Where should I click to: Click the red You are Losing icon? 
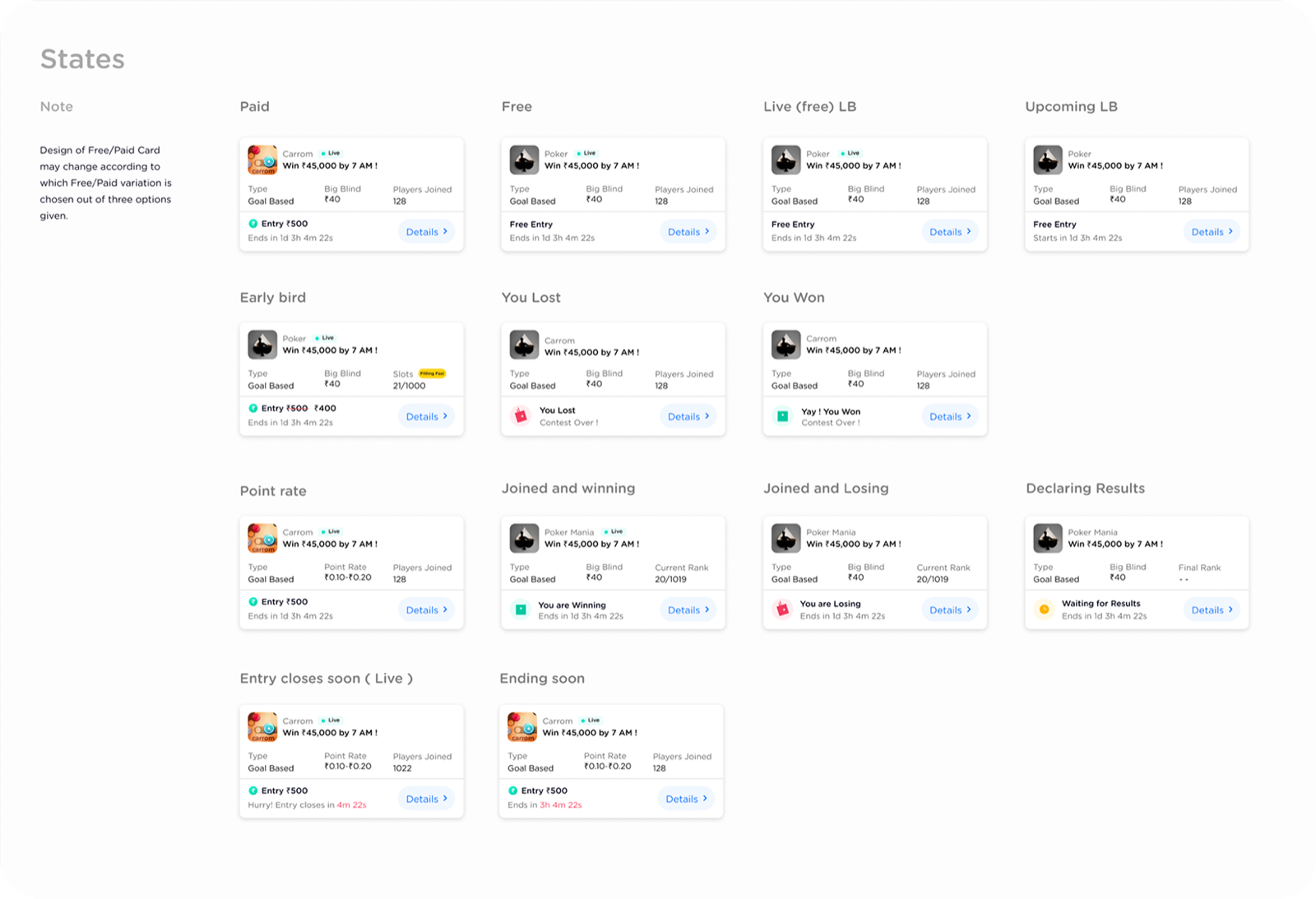tap(783, 609)
